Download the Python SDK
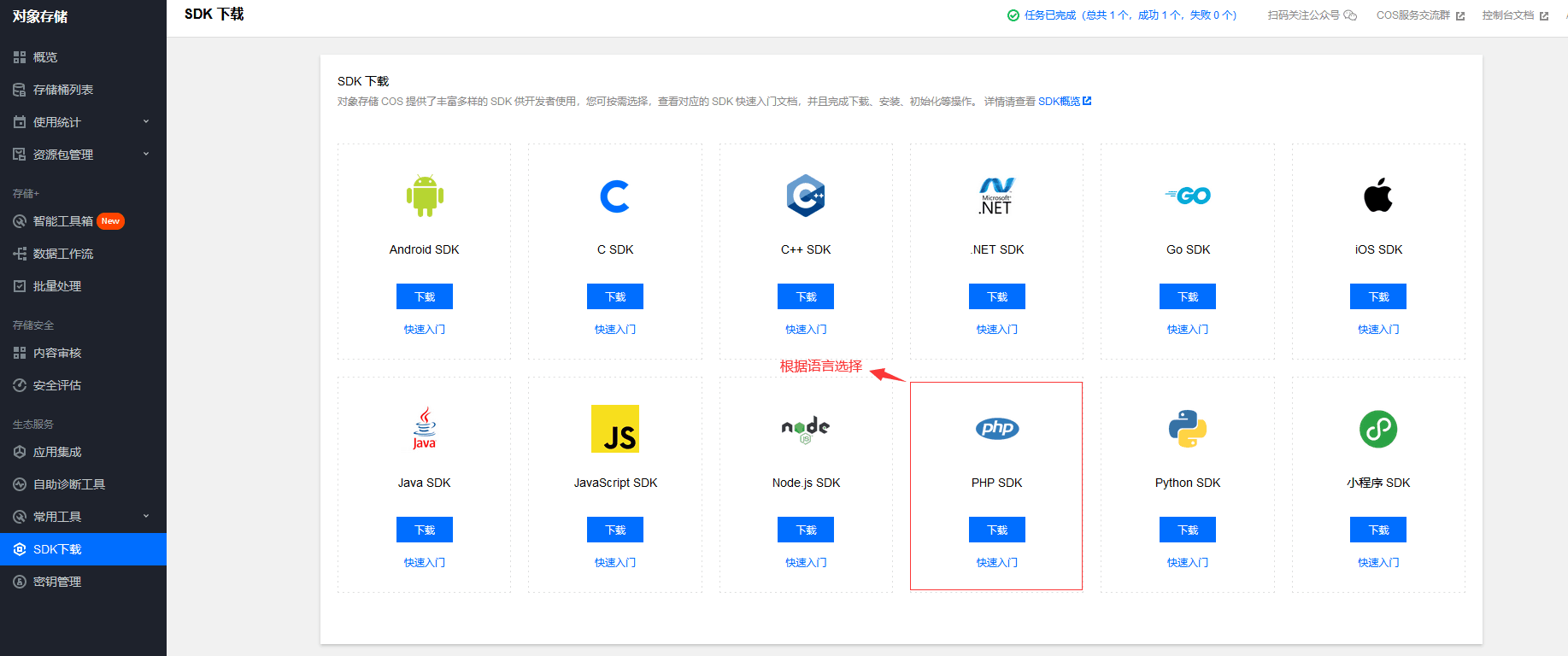The image size is (1568, 656). pos(1188,530)
